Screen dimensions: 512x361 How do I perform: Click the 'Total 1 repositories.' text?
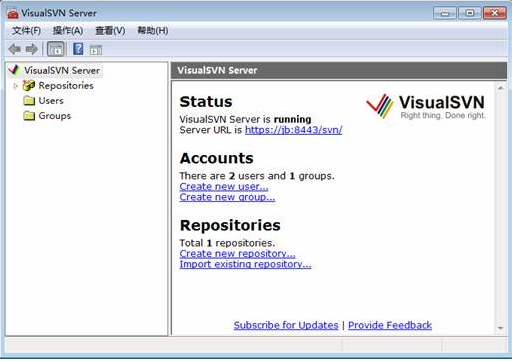coord(227,243)
